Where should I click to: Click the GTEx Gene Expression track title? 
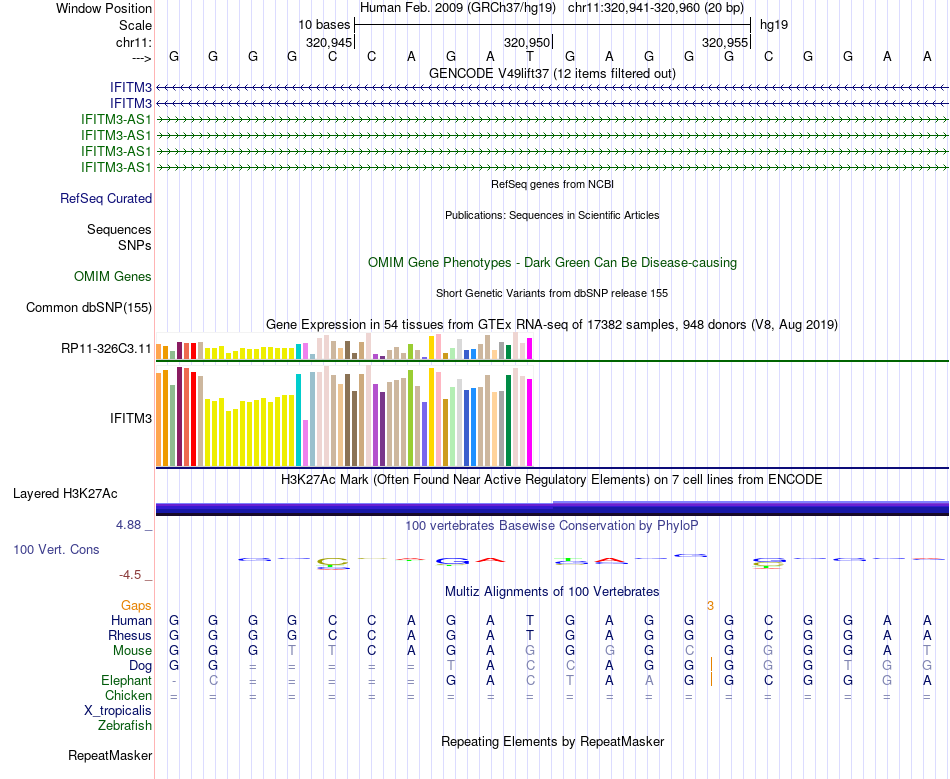[552, 325]
